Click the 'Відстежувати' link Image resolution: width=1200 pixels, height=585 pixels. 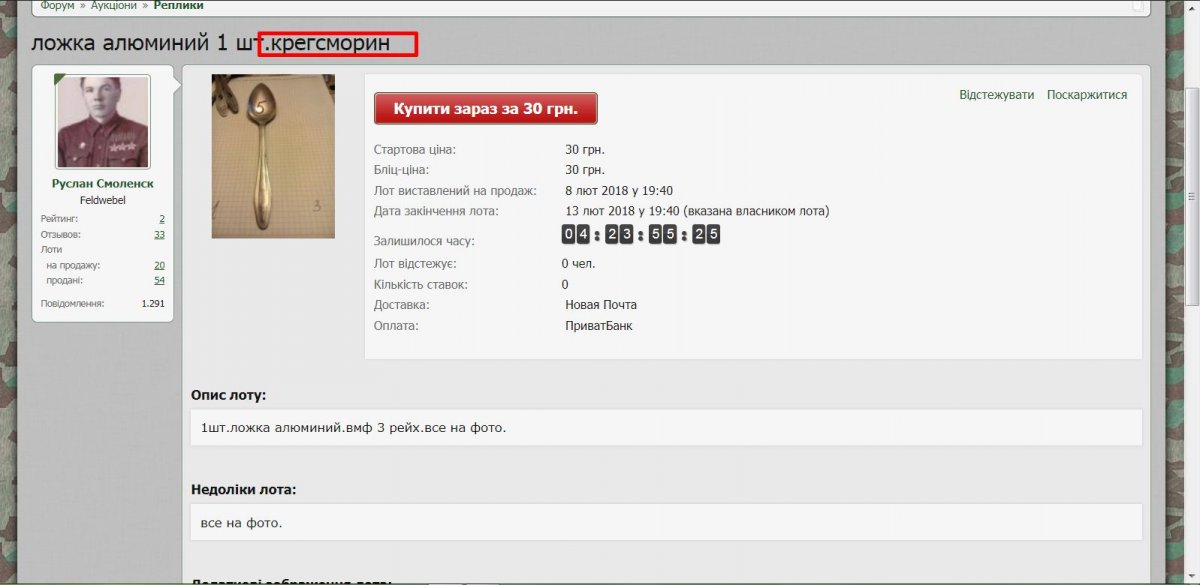pyautogui.click(x=996, y=95)
